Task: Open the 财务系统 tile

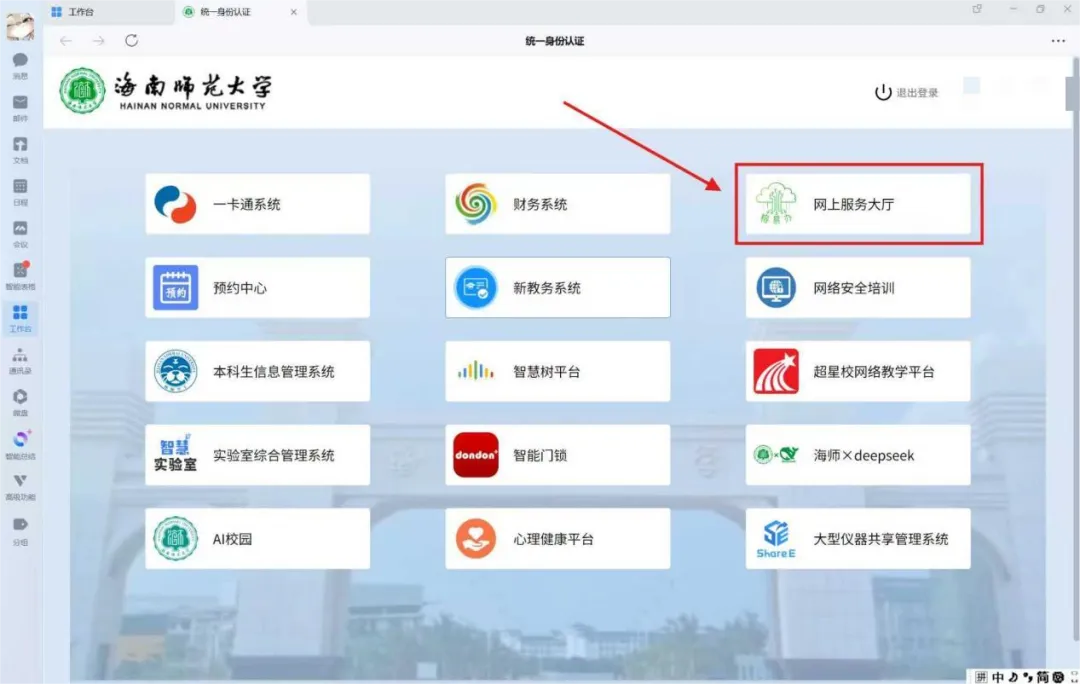Action: (557, 204)
